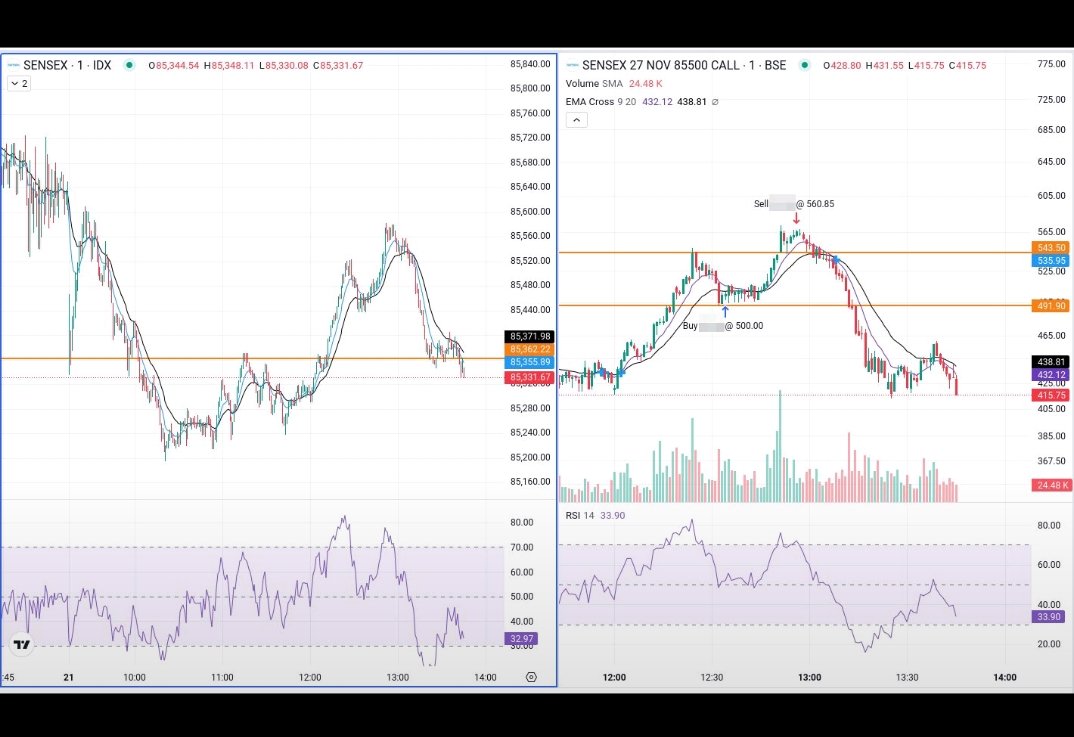Click the green market status dot on SENSEX IDX chart
1074x737 pixels.
[x=129, y=65]
